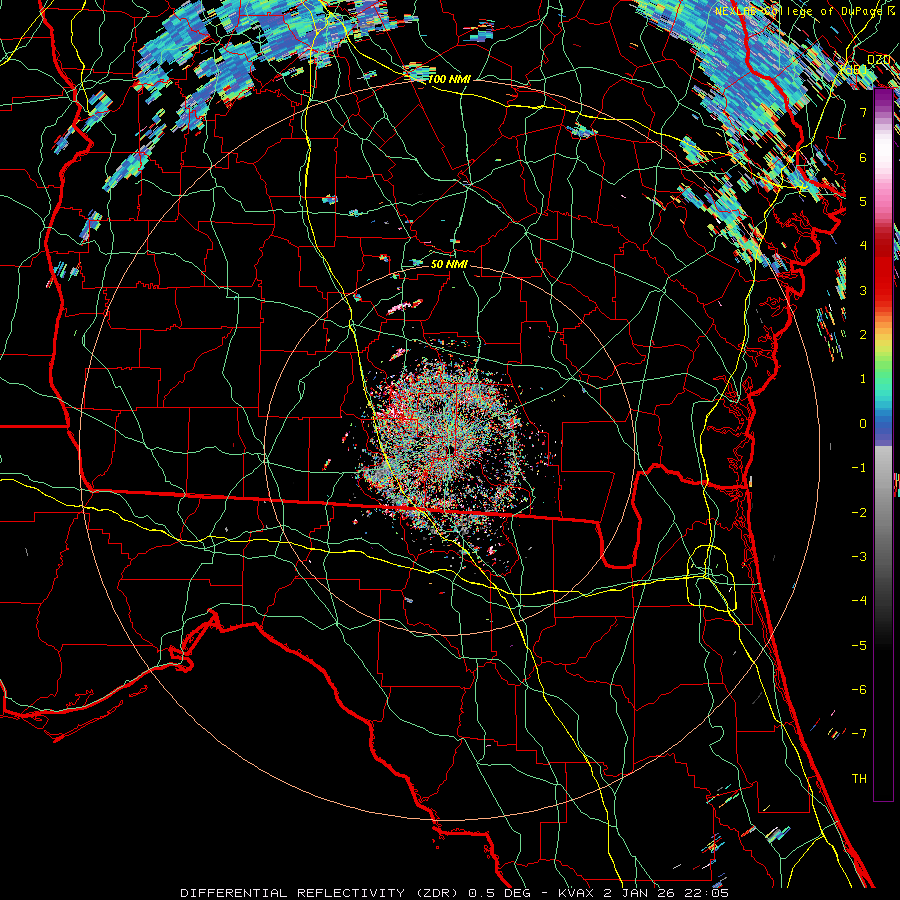
Task: Click the "-2" legend value
Action: pyautogui.click(x=859, y=513)
